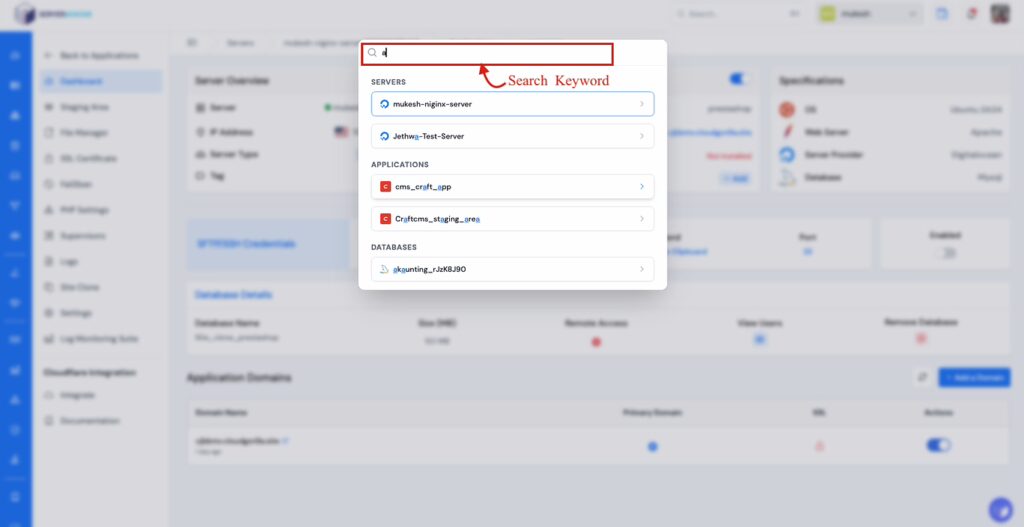Click the red Craft icon beside Craftcms_staging_area
This screenshot has height=527, width=1024.
click(x=385, y=219)
